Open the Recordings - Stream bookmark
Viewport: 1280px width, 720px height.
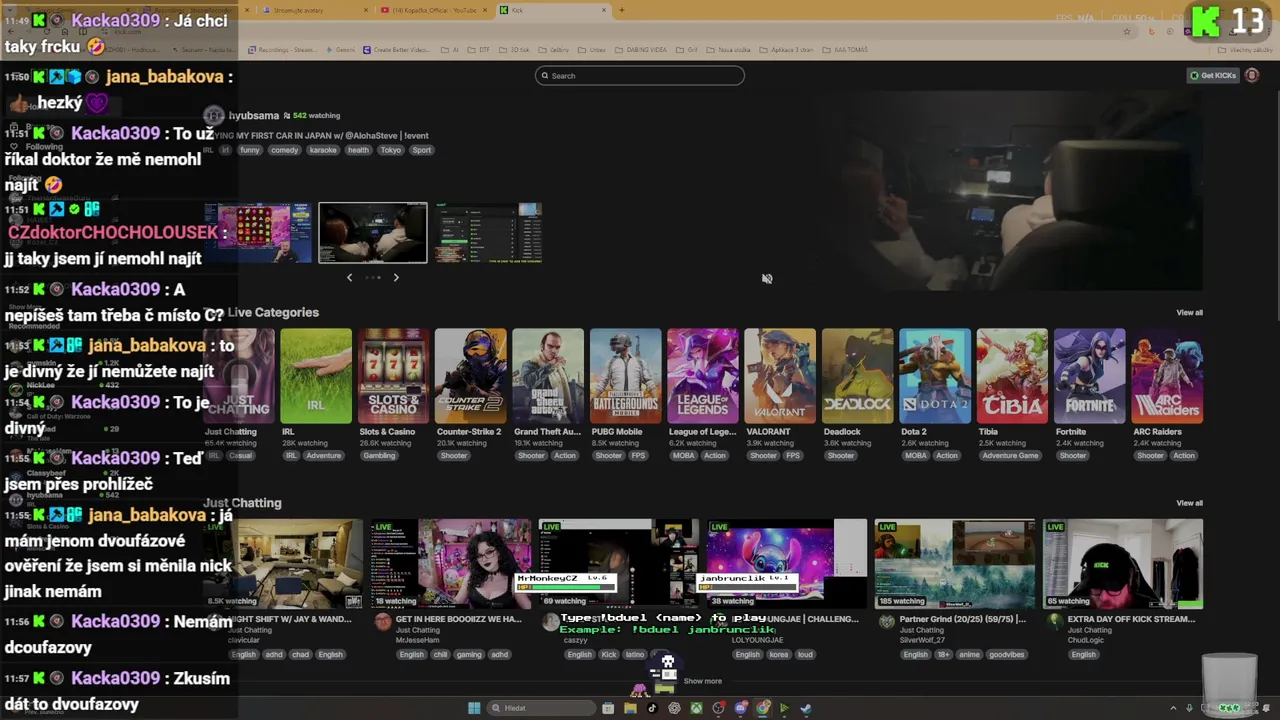(281, 50)
